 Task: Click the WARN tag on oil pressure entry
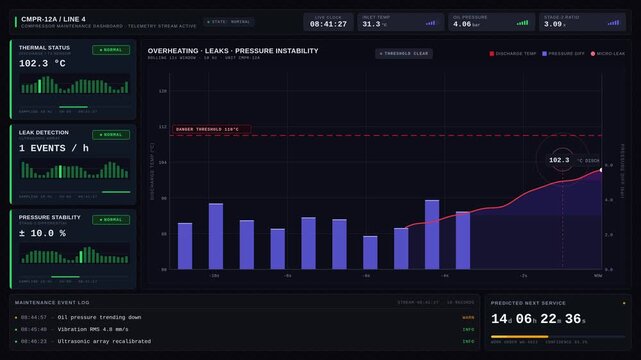click(x=468, y=318)
